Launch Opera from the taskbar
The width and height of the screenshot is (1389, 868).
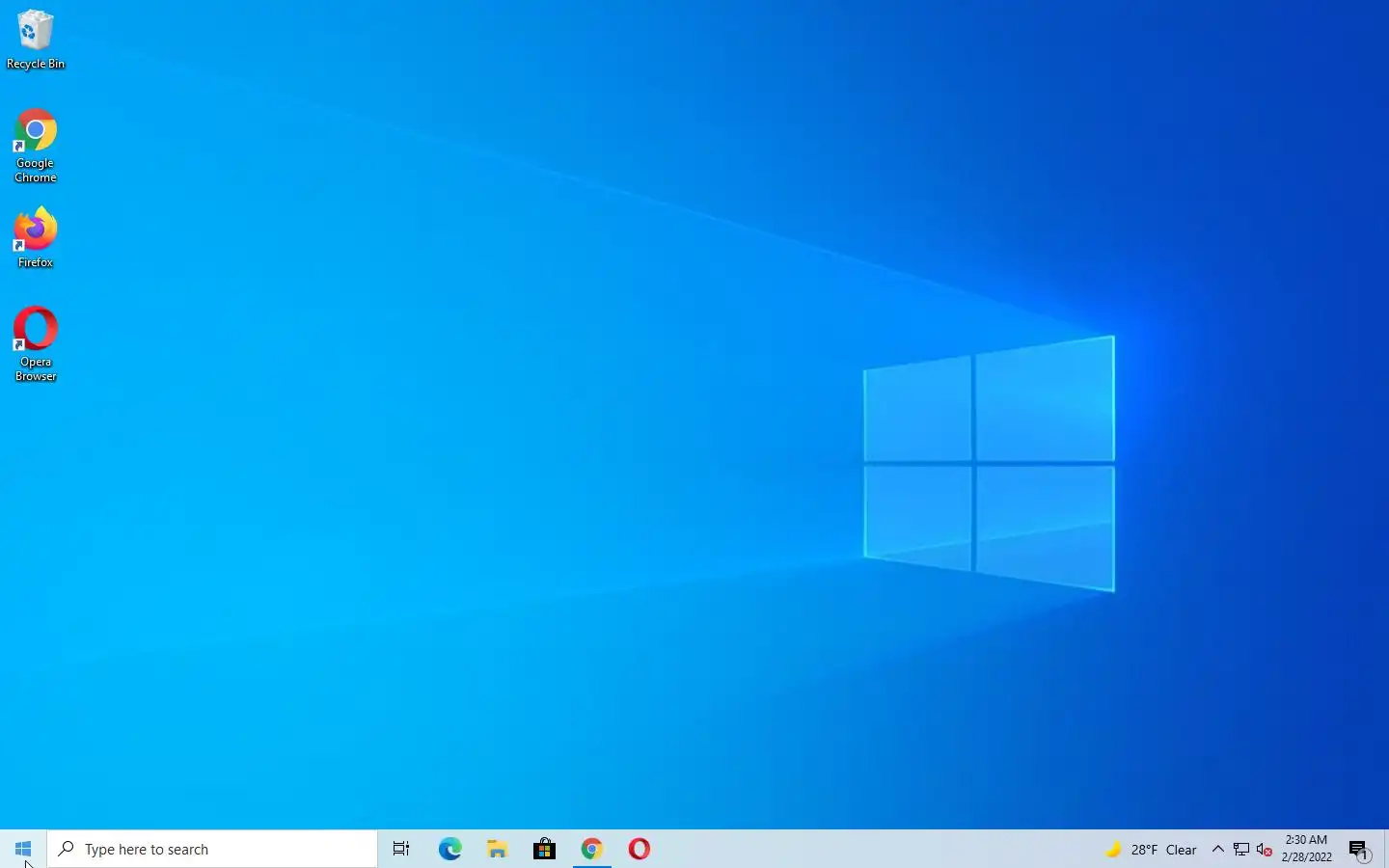(639, 849)
